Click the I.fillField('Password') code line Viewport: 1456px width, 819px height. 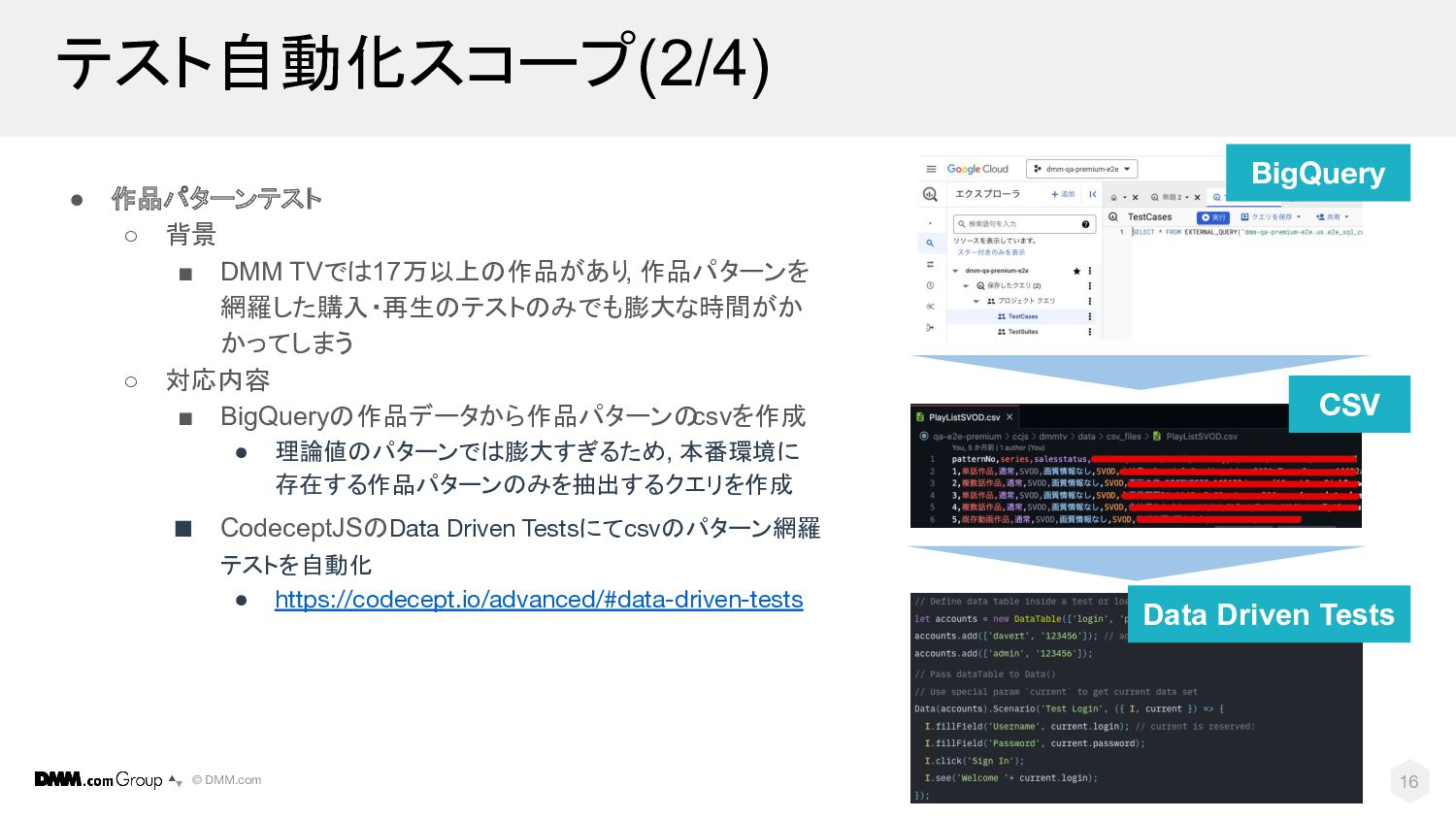(x=1035, y=743)
